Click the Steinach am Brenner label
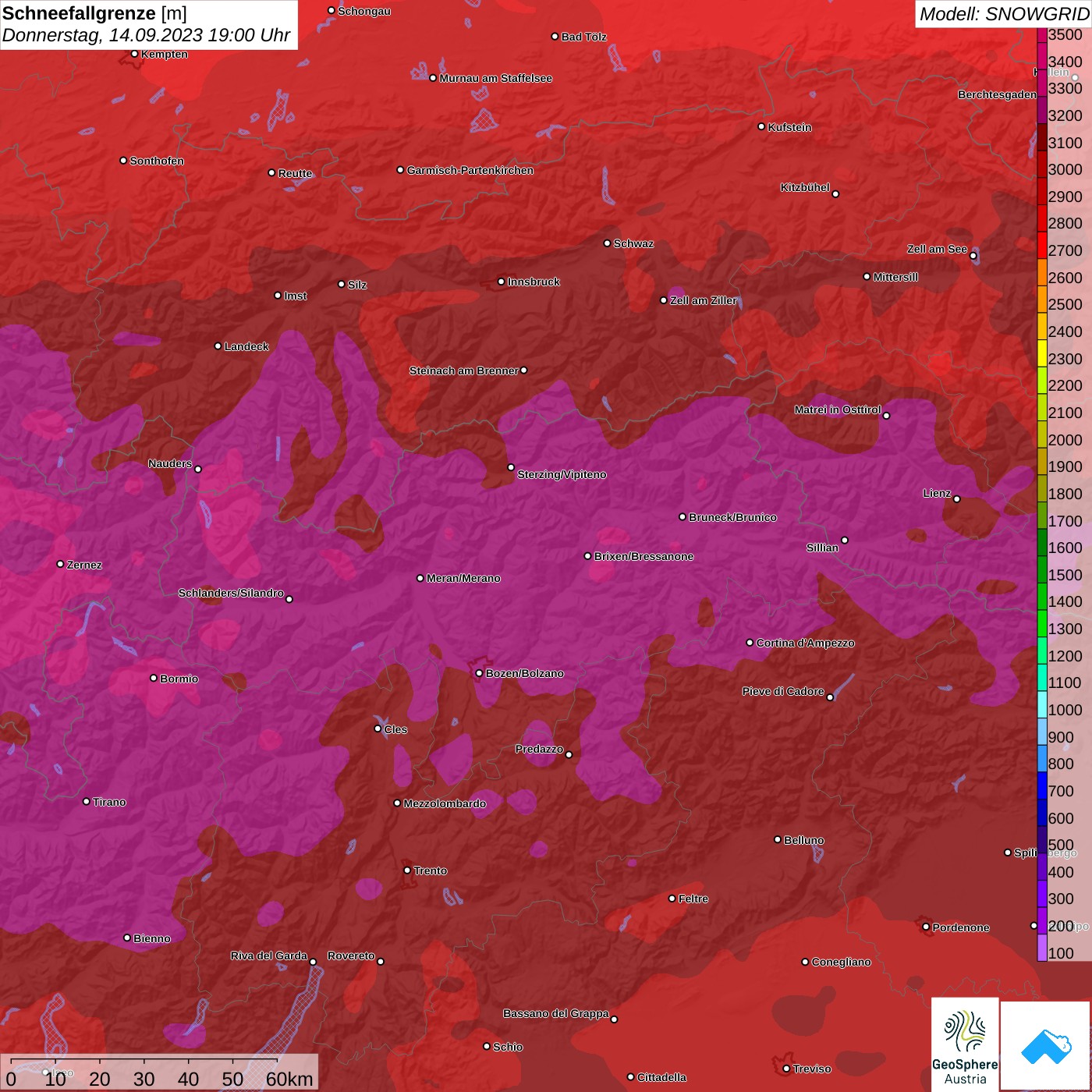 (463, 370)
